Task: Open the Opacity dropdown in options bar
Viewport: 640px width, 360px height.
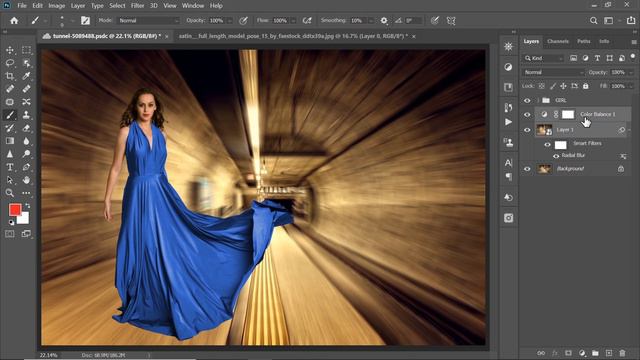Action: pos(229,20)
